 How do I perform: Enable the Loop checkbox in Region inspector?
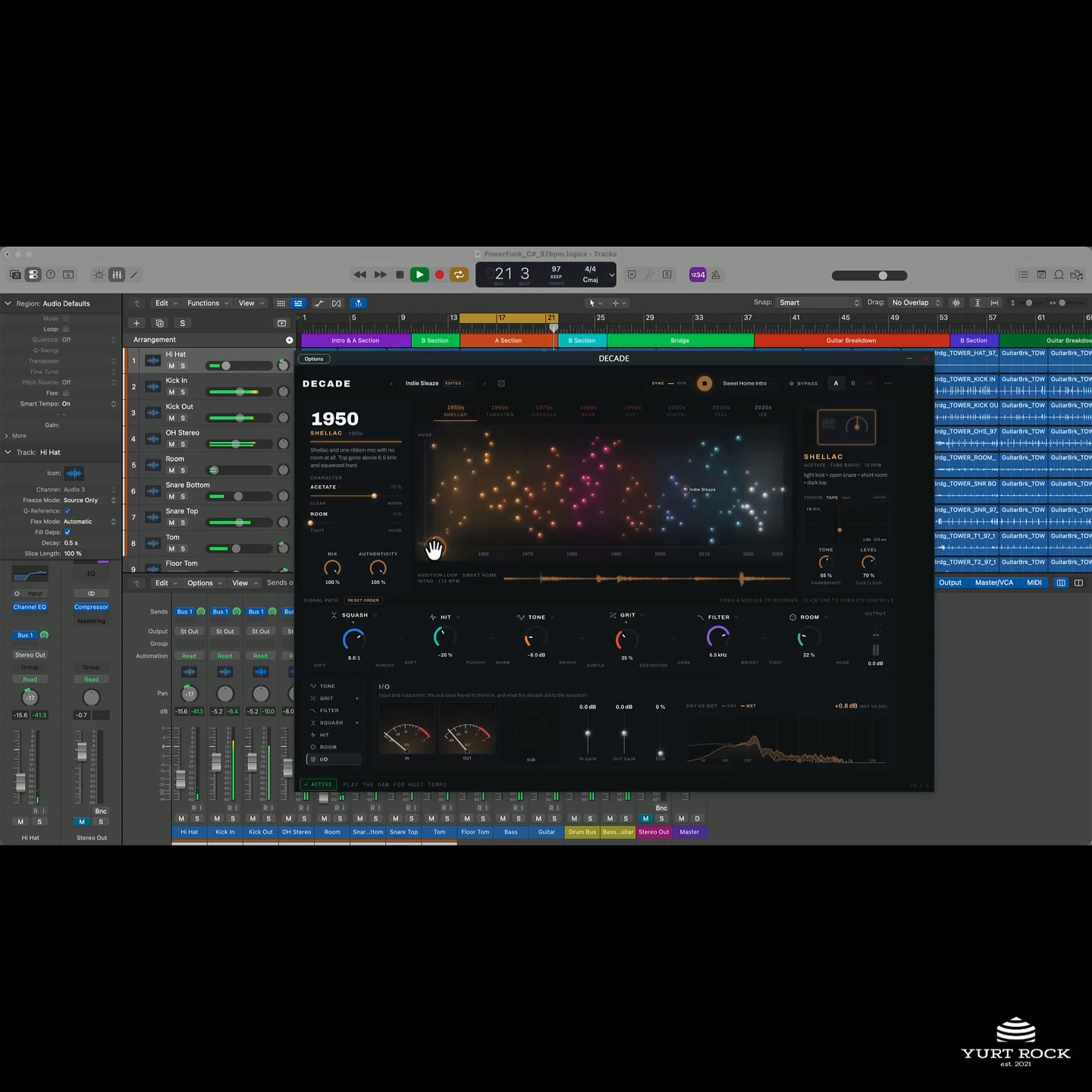pos(66,329)
